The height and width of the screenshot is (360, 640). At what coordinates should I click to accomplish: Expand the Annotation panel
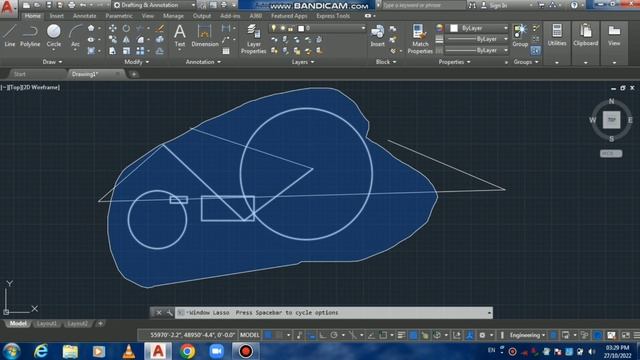click(203, 62)
